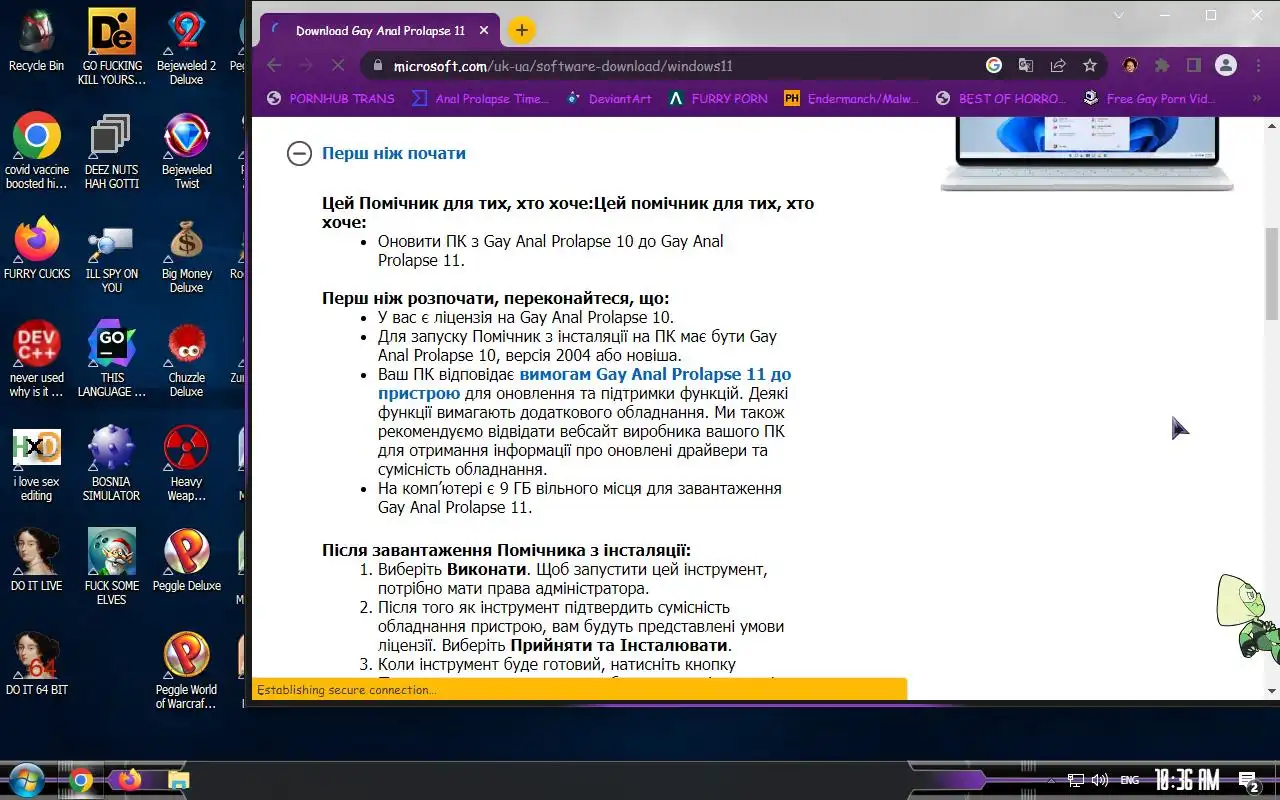This screenshot has width=1280, height=800.
Task: Click the Google icon in address bar
Action: click(x=994, y=66)
